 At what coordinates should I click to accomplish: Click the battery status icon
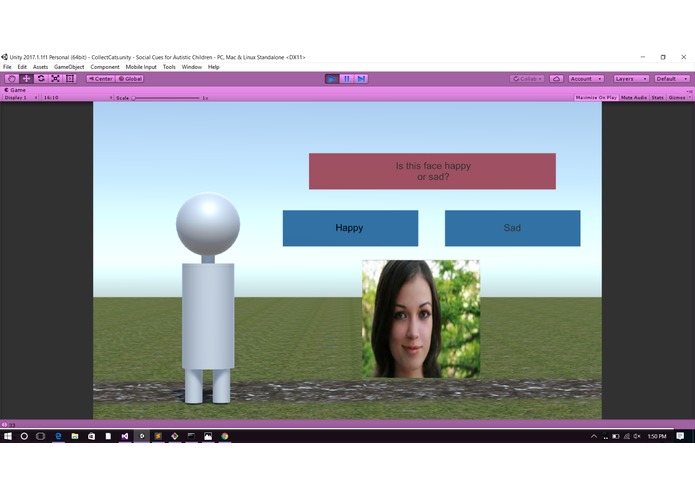pos(616,436)
